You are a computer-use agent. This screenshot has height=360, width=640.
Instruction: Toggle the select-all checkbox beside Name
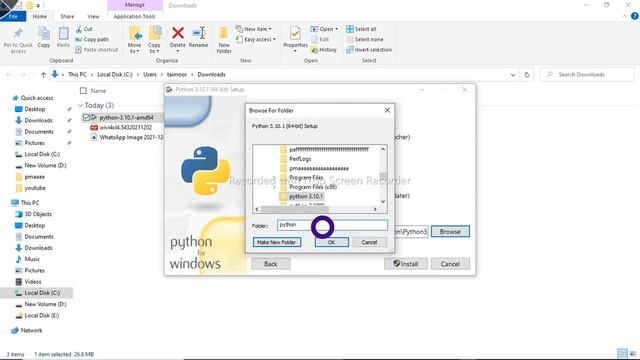coord(83,91)
